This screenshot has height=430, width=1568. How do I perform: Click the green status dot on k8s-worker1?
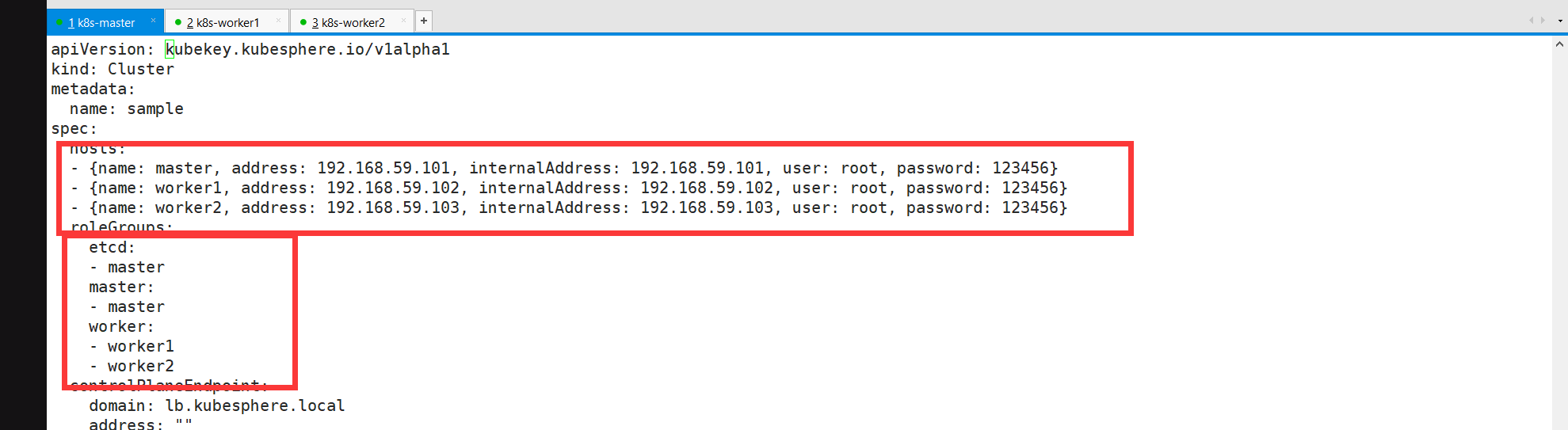[x=178, y=22]
